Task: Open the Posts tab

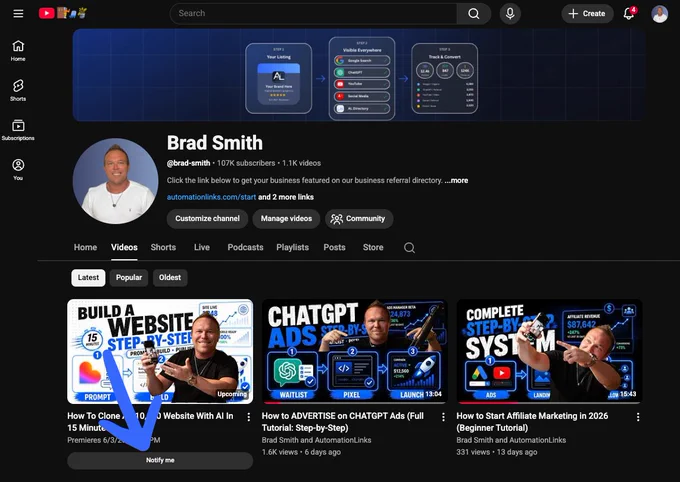Action: 334,247
